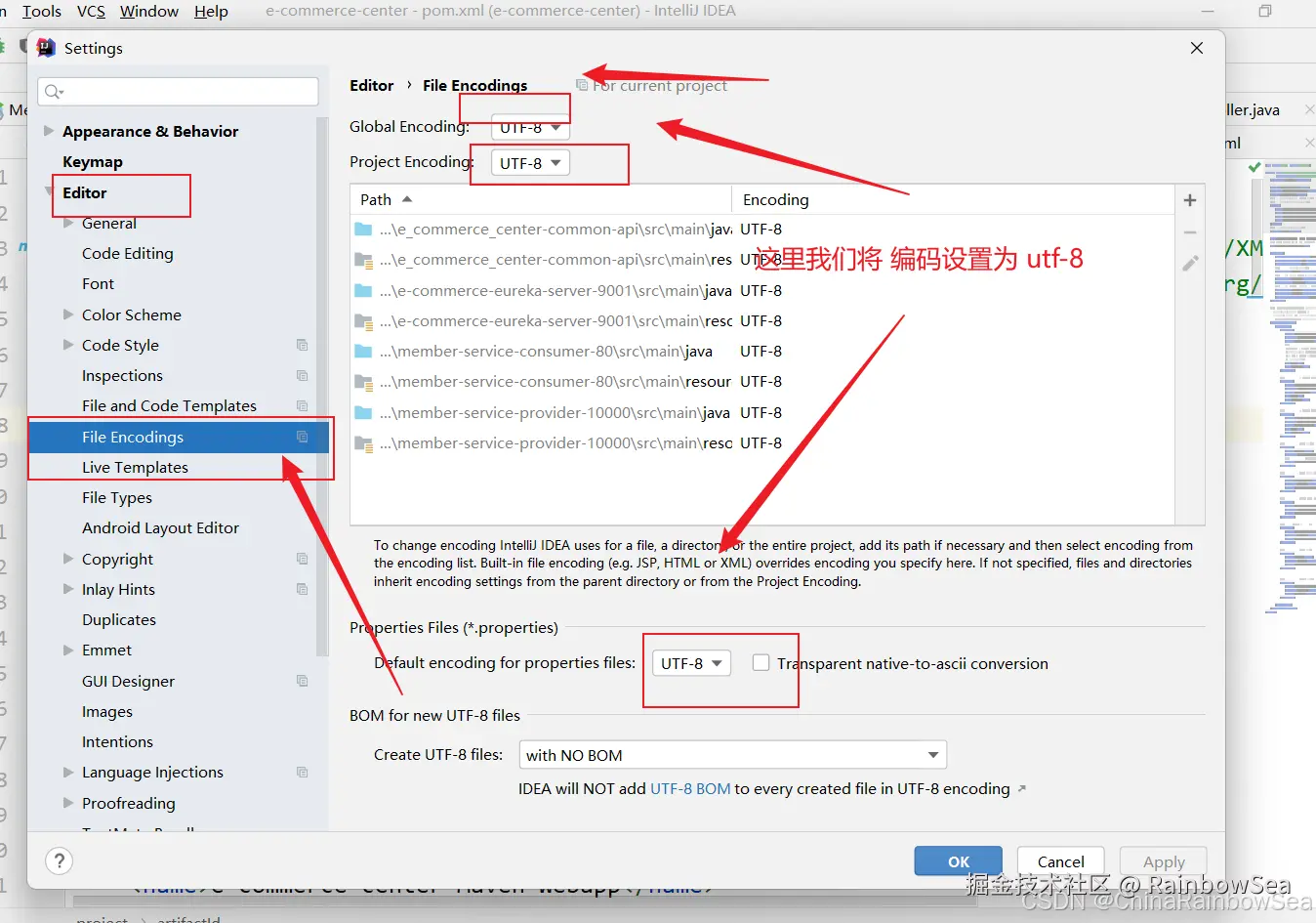Open the default properties files encoding dropdown
1316x923 pixels.
pos(691,663)
